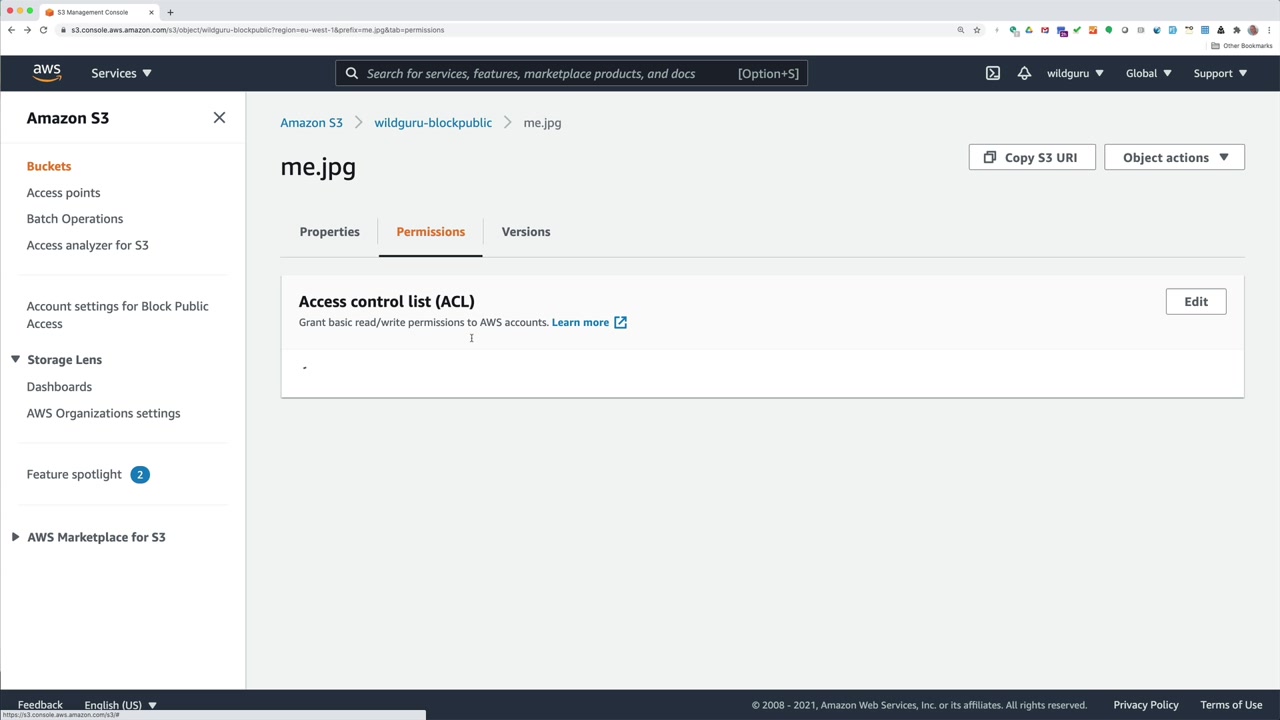Go to wildguru-blockpublic bucket breadcrumb
The height and width of the screenshot is (720, 1280).
(x=433, y=122)
